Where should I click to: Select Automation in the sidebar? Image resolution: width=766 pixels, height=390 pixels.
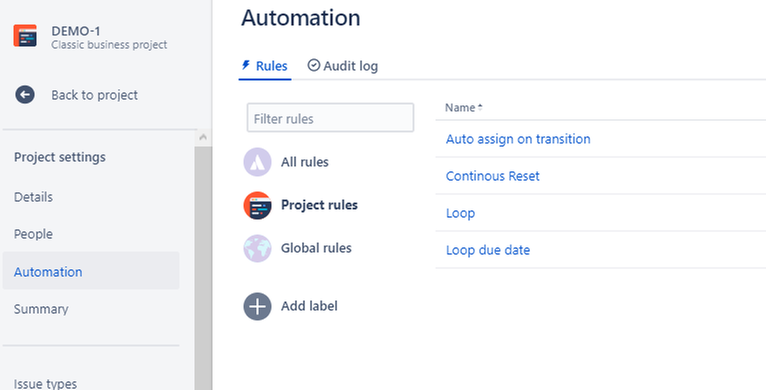click(x=91, y=271)
